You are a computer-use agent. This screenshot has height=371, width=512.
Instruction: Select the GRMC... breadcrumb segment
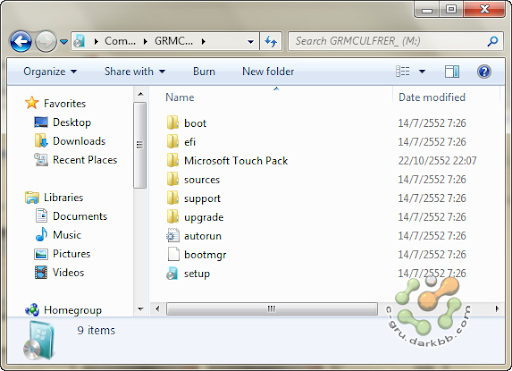pos(173,41)
